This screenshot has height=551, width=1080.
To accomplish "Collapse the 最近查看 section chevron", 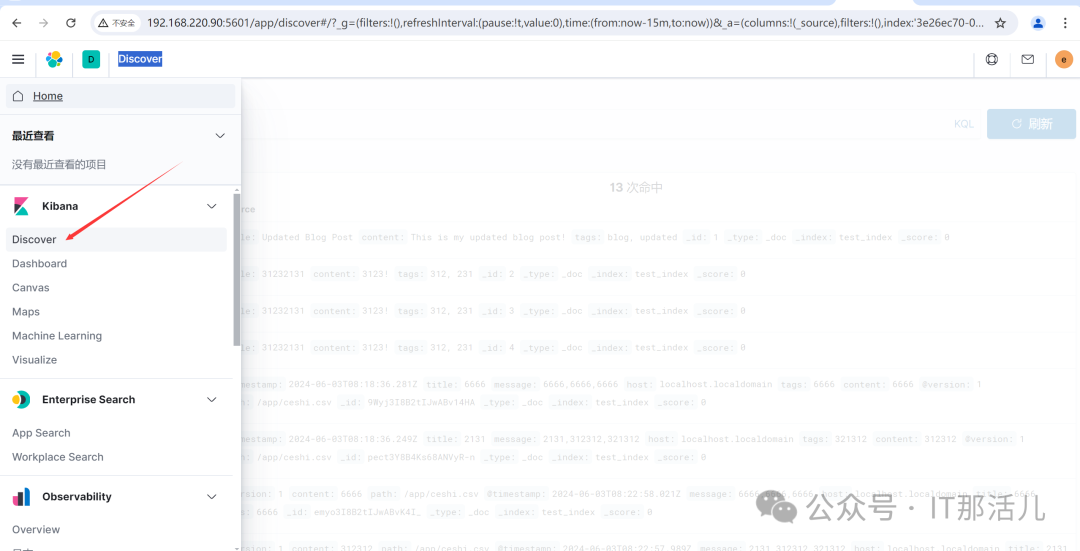I will [x=220, y=136].
